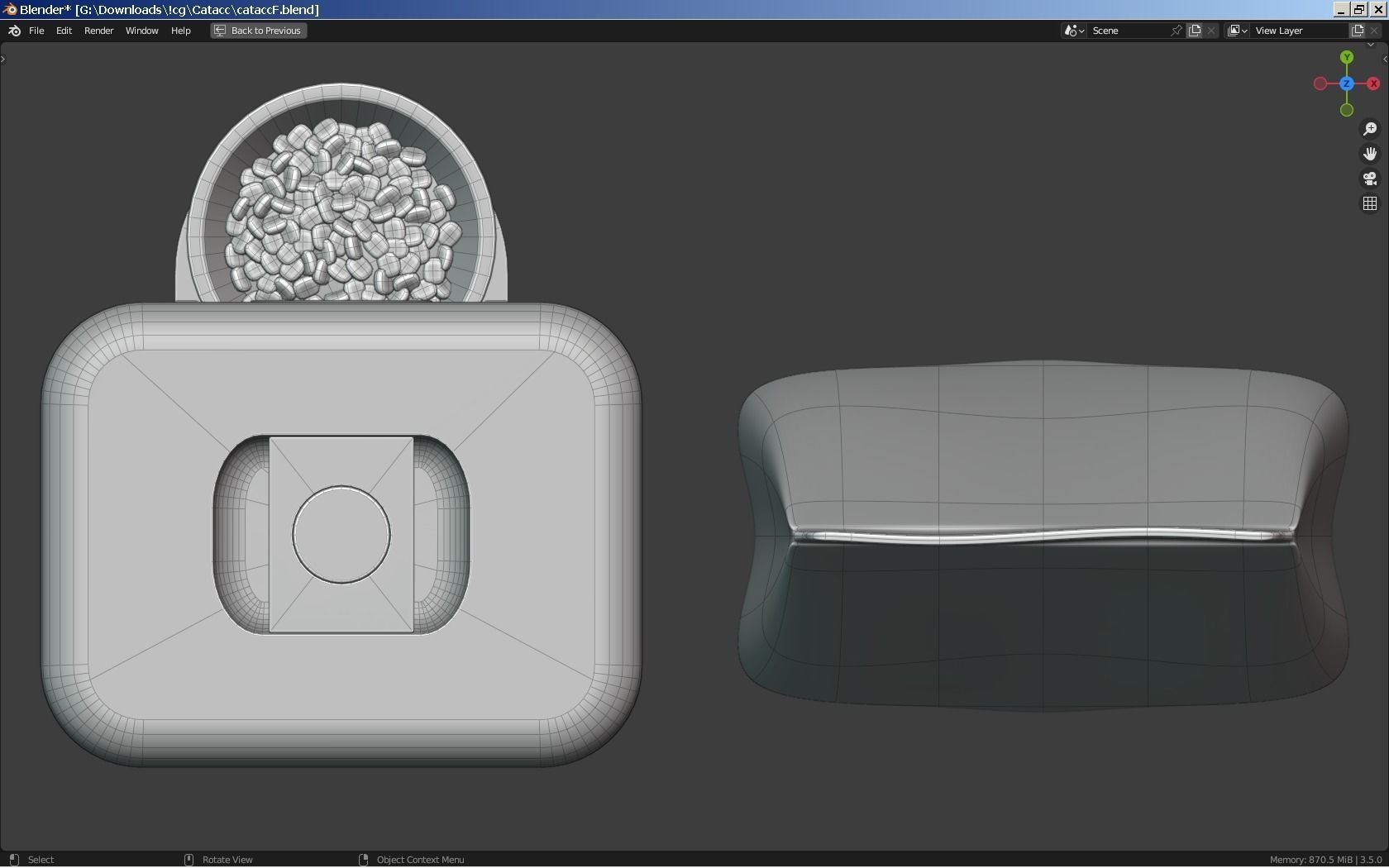
Task: Click the negative X axis gizmo circle
Action: pos(1320,83)
